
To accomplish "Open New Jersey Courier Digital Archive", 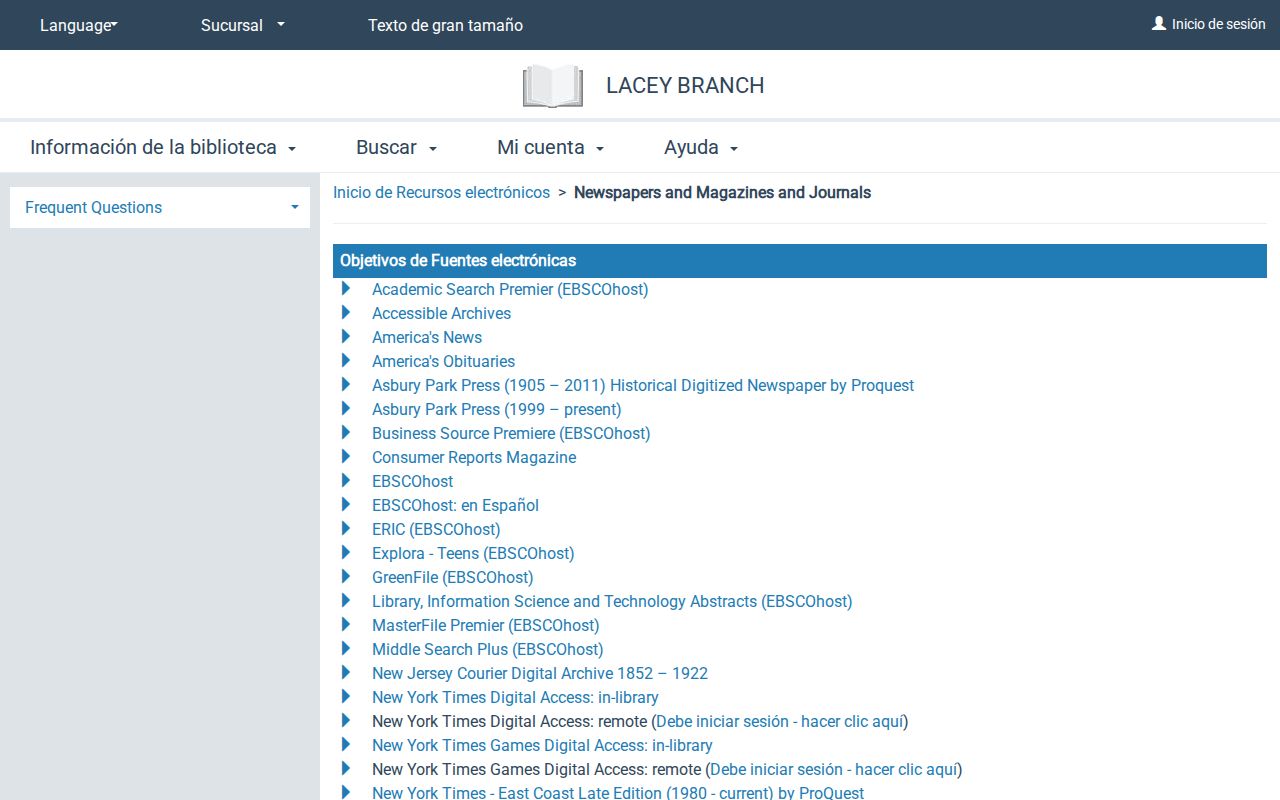I will click(x=540, y=673).
